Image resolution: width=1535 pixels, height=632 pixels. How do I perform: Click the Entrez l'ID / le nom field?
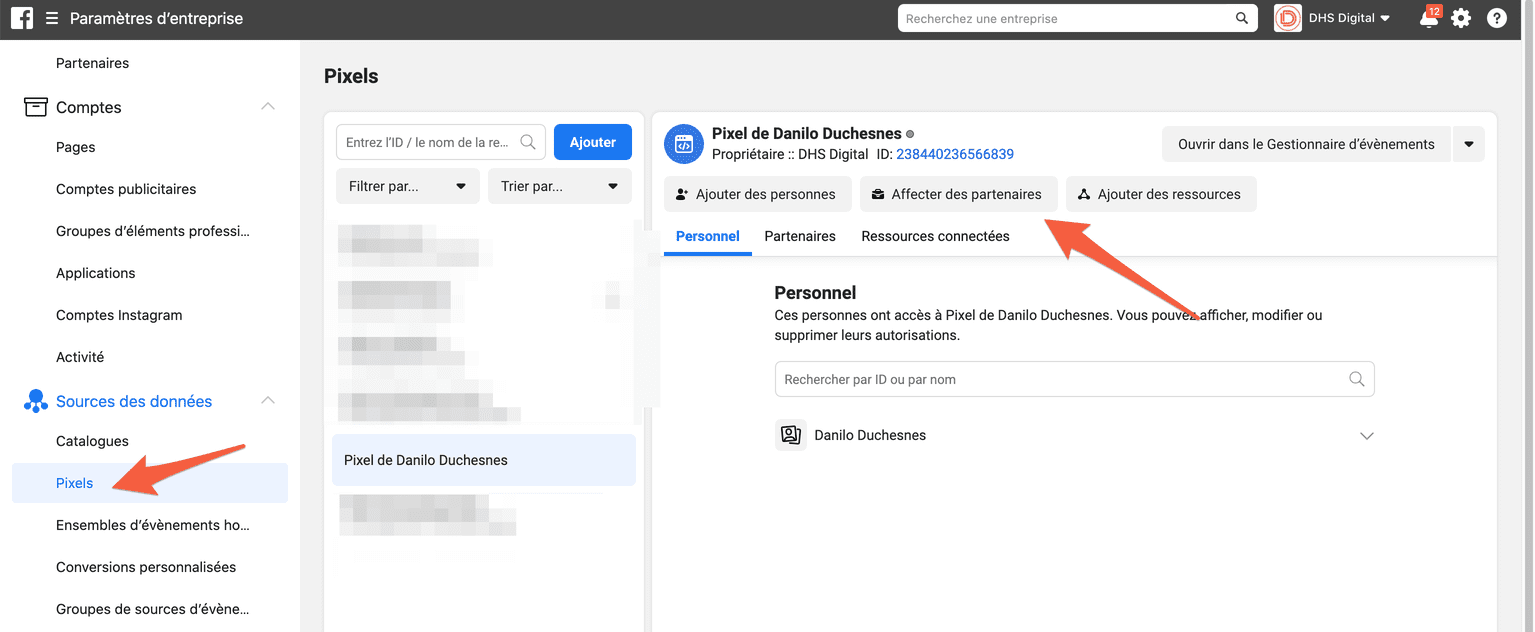pyautogui.click(x=441, y=142)
